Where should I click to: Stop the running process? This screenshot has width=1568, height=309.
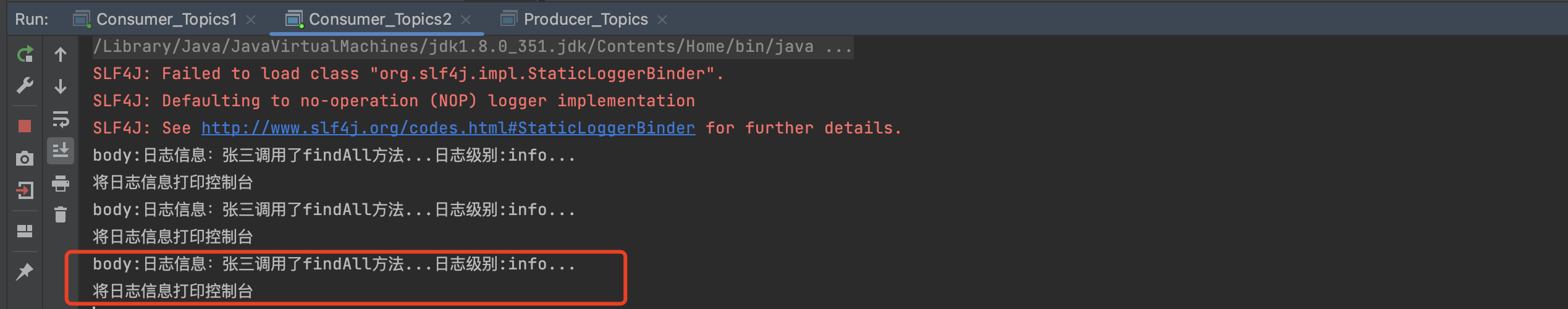tap(25, 126)
